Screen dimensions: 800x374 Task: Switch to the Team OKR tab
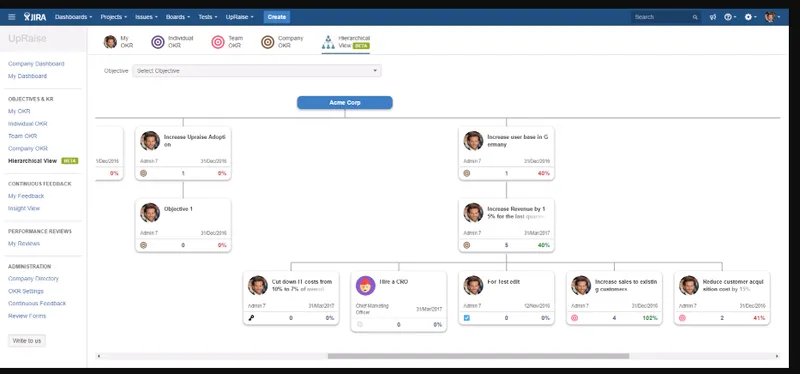pyautogui.click(x=227, y=42)
